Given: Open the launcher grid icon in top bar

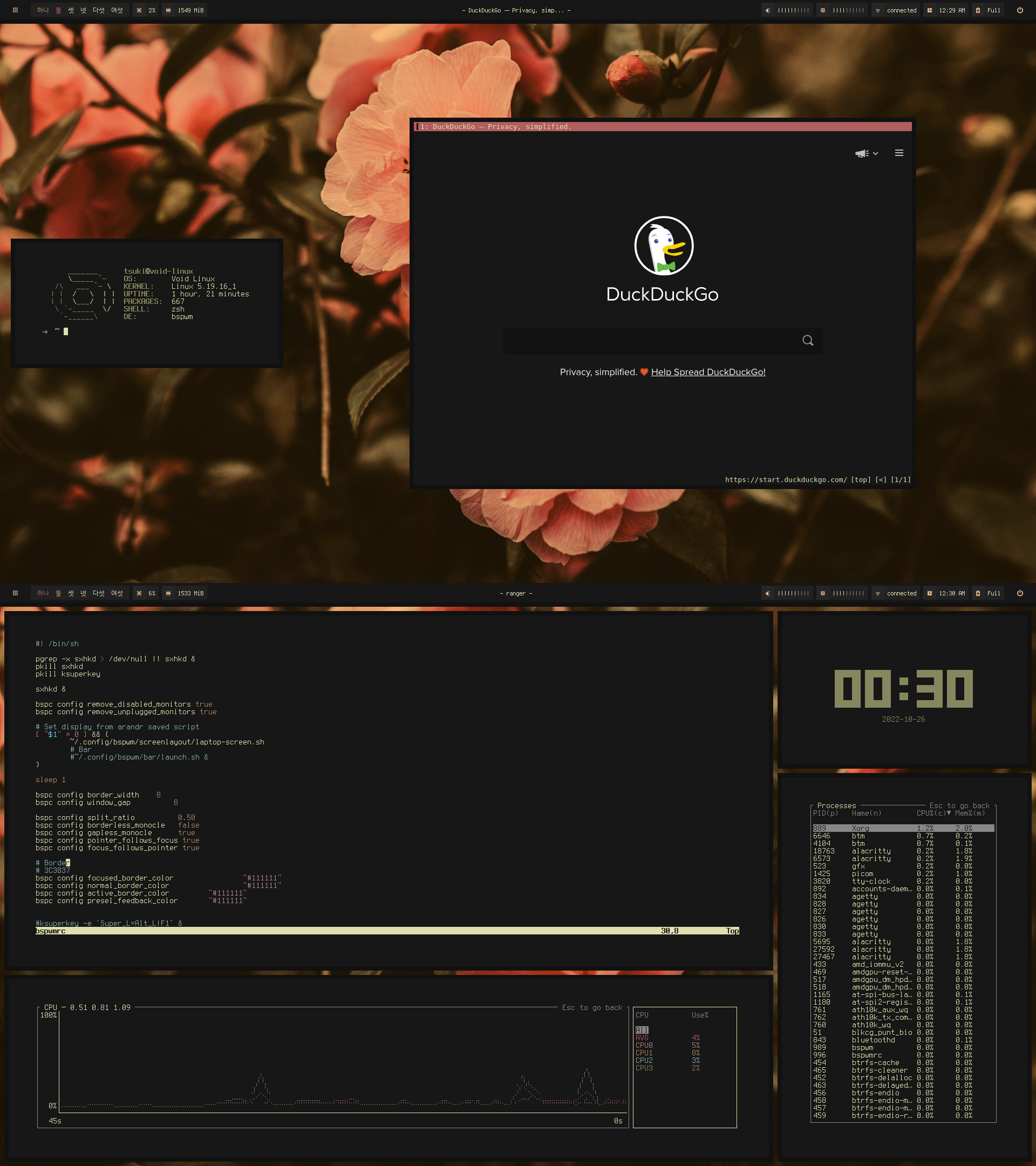Looking at the screenshot, I should pos(16,10).
